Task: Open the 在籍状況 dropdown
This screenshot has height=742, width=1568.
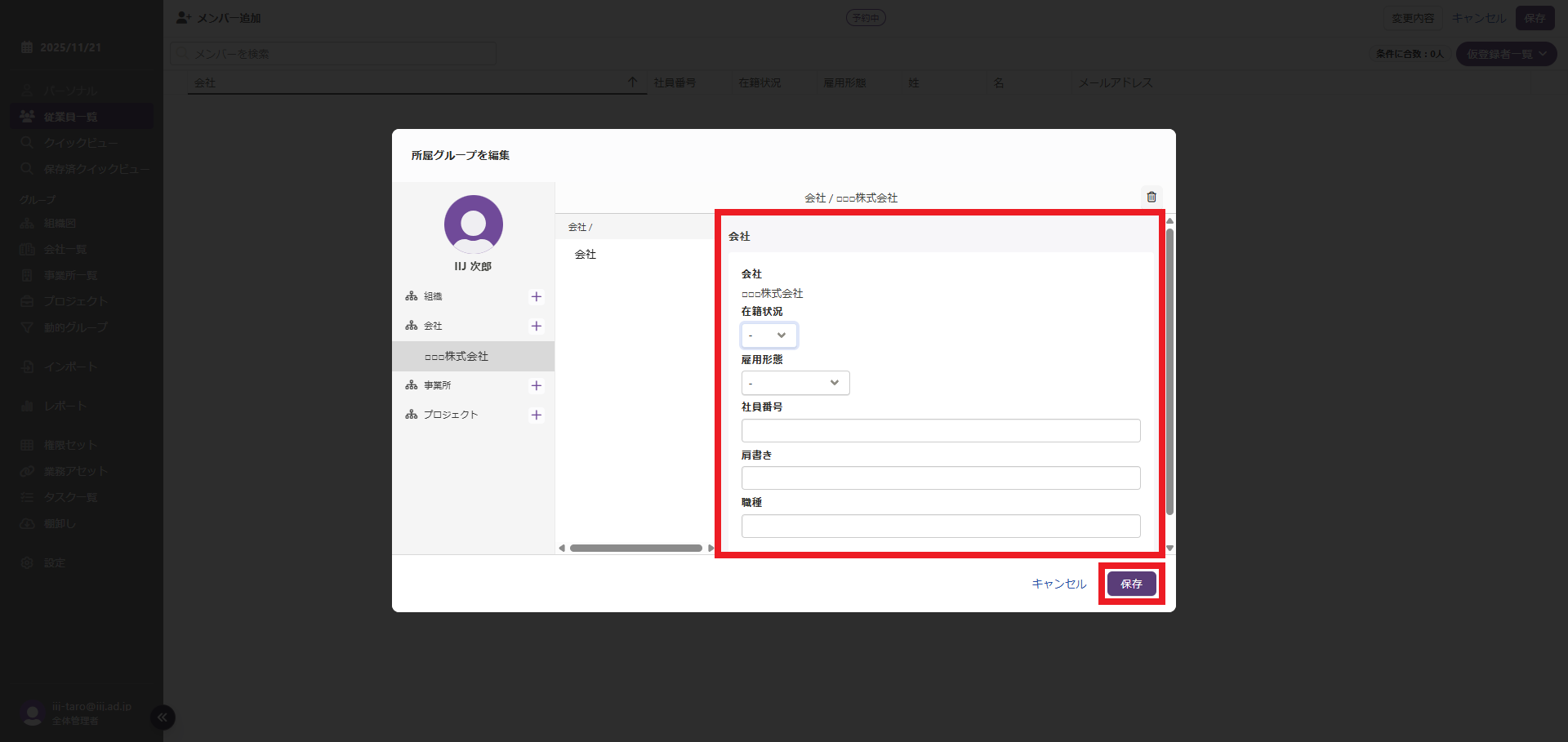Action: coord(768,335)
